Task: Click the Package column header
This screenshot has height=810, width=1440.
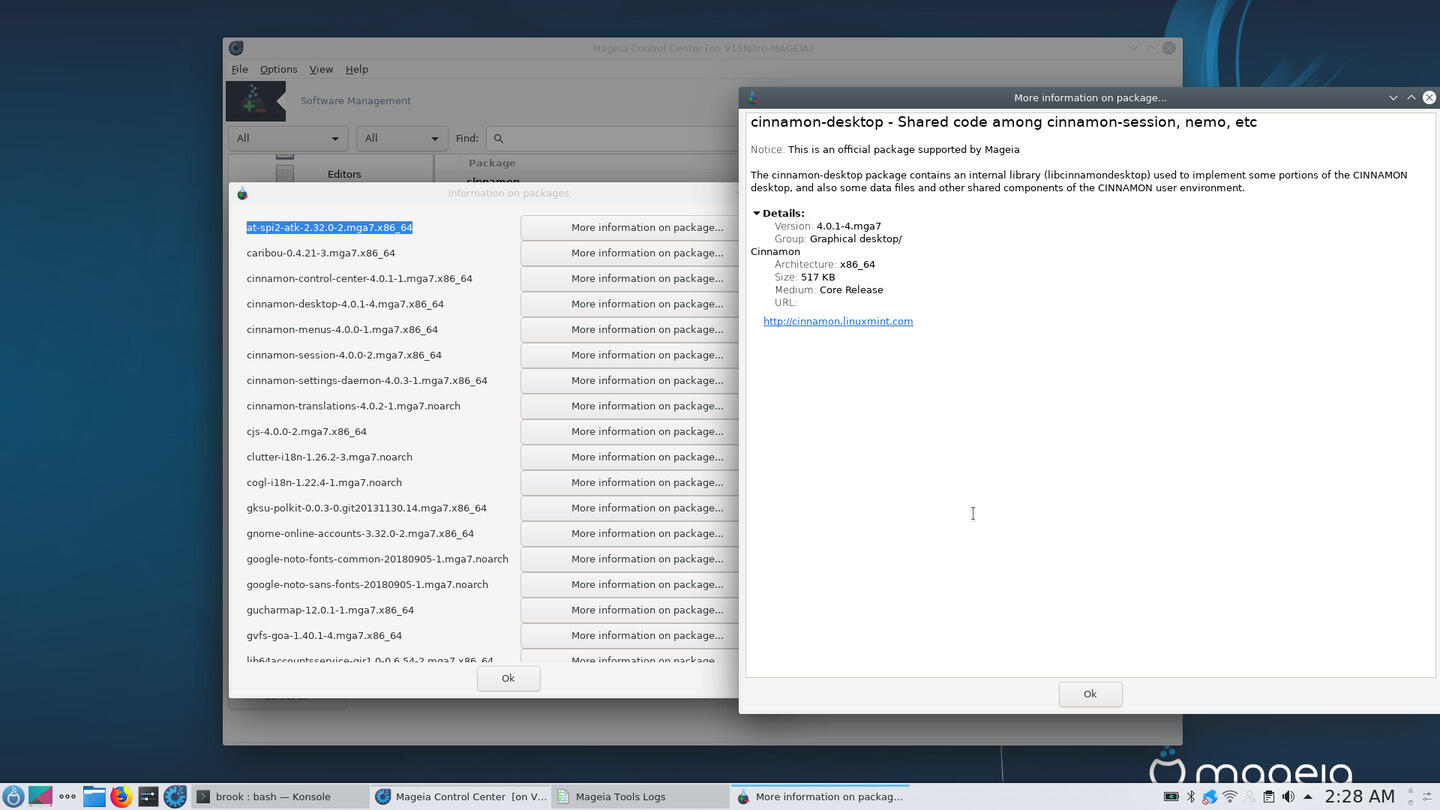Action: pos(492,163)
